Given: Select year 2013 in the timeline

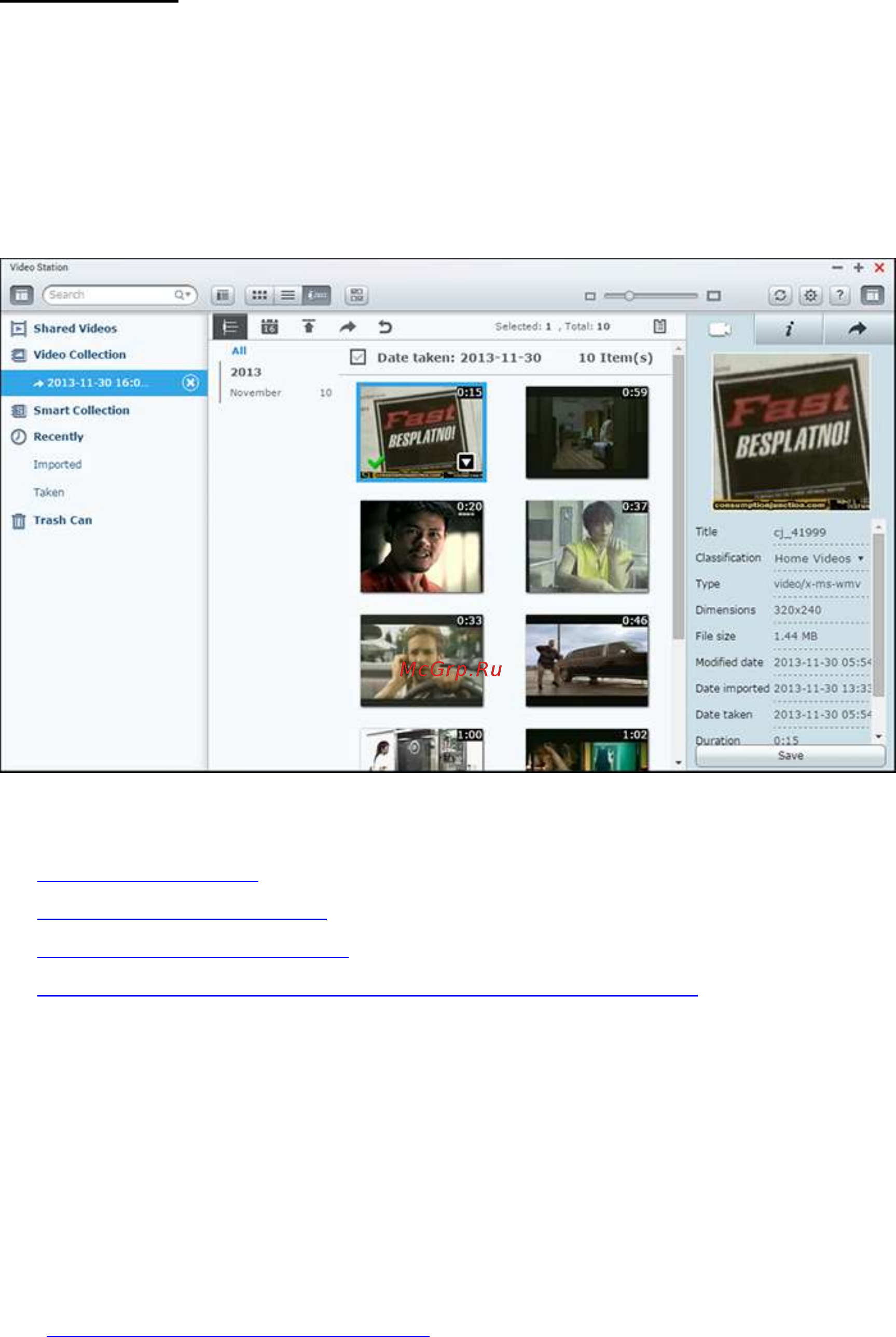Looking at the screenshot, I should pyautogui.click(x=246, y=372).
